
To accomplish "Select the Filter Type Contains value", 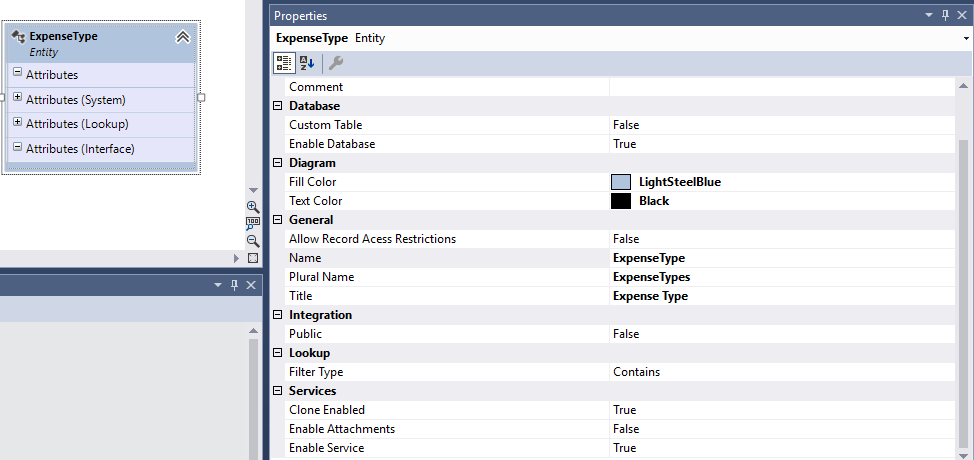I will 782,372.
